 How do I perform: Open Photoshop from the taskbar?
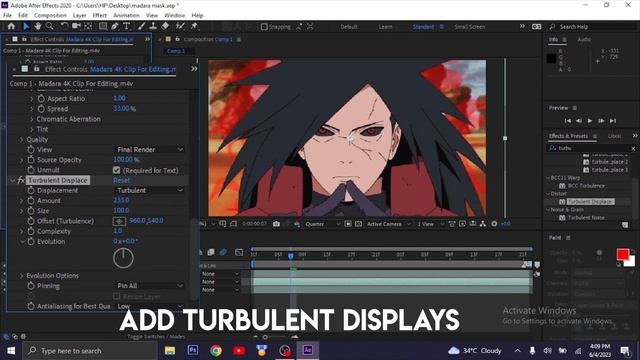pyautogui.click(x=193, y=350)
